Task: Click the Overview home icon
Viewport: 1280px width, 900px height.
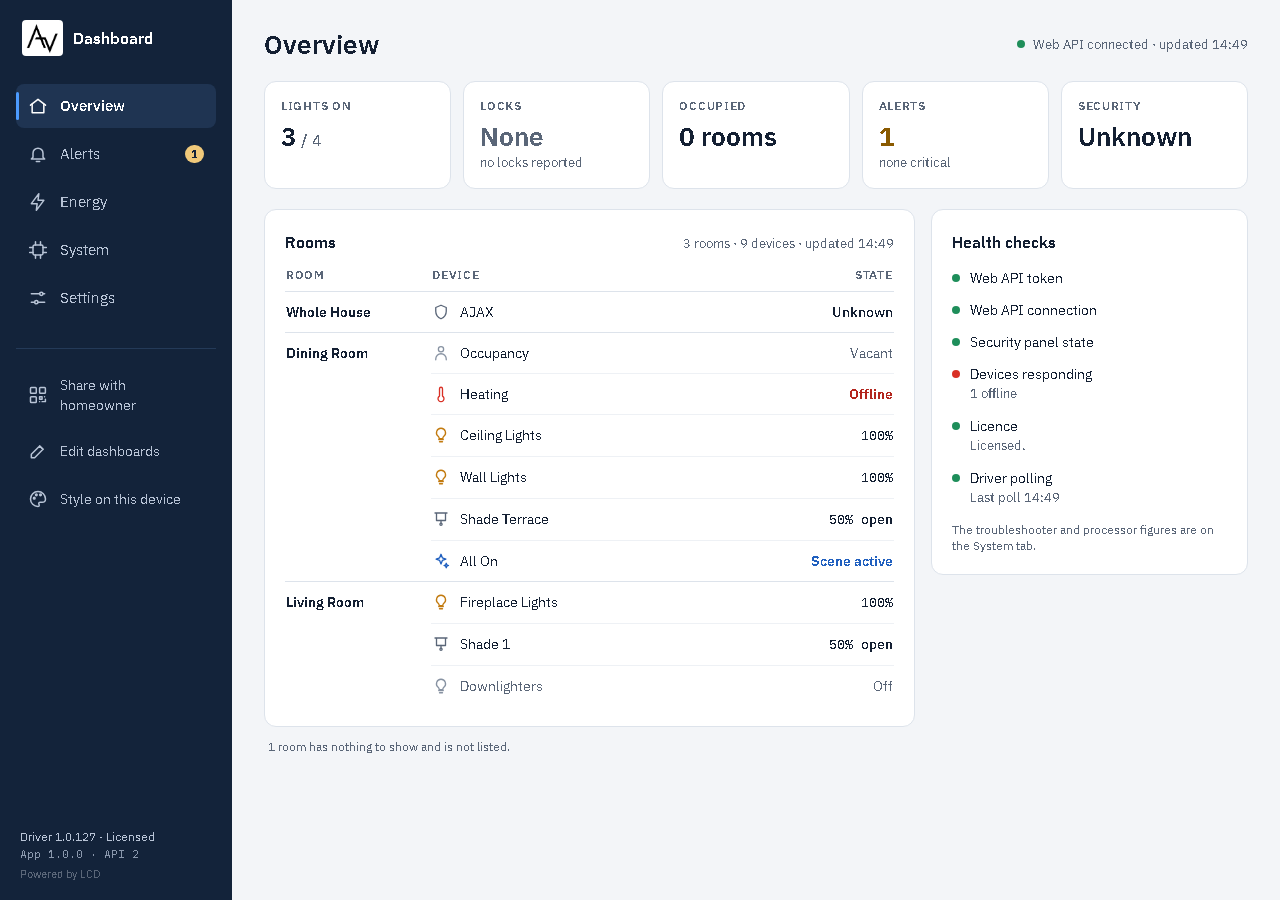Action: pyautogui.click(x=38, y=106)
